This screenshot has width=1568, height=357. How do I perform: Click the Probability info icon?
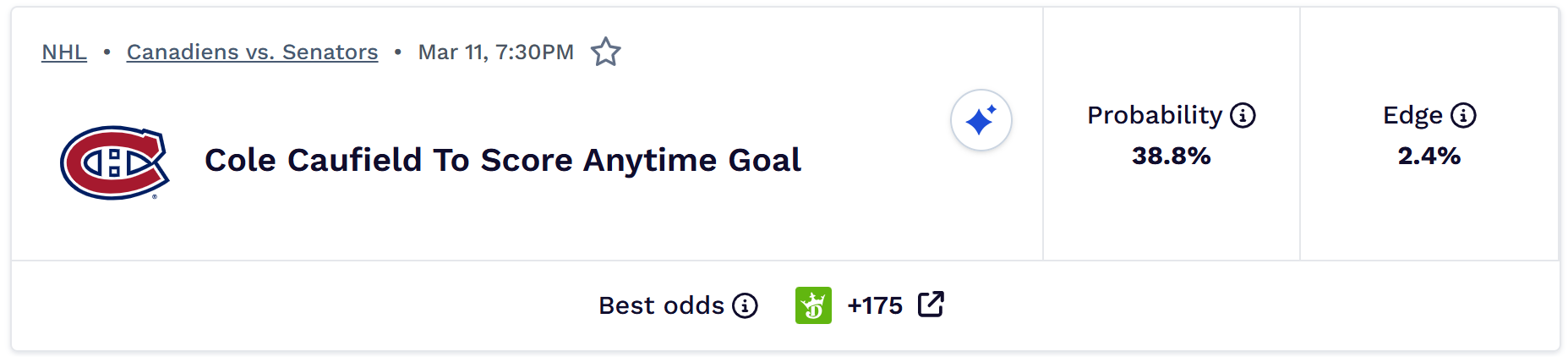[1243, 115]
